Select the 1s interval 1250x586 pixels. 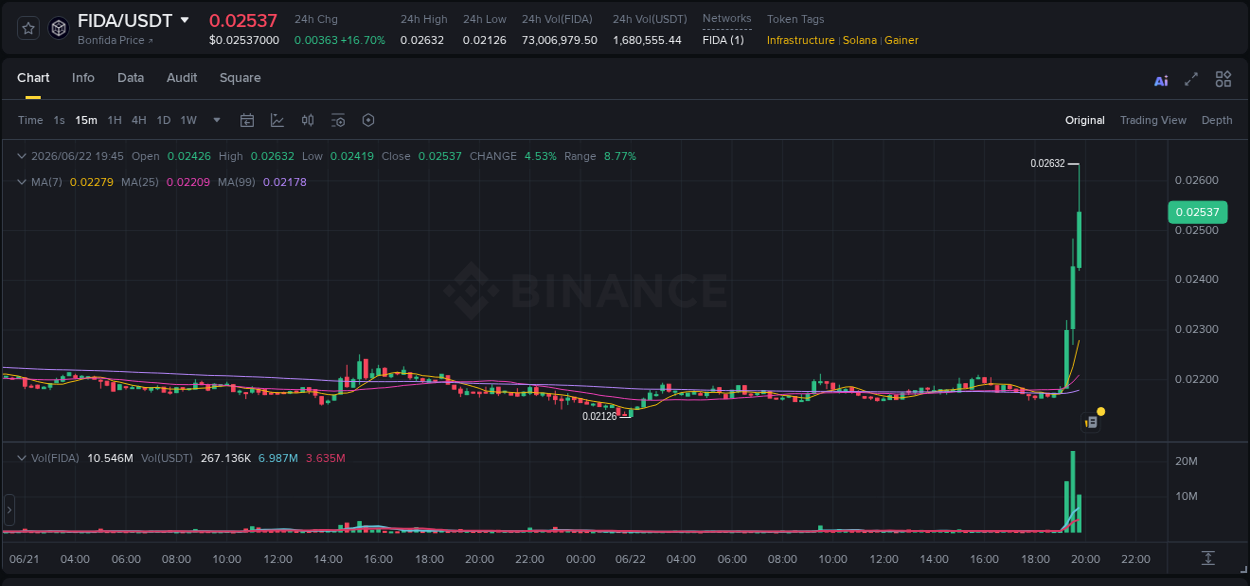tap(59, 120)
